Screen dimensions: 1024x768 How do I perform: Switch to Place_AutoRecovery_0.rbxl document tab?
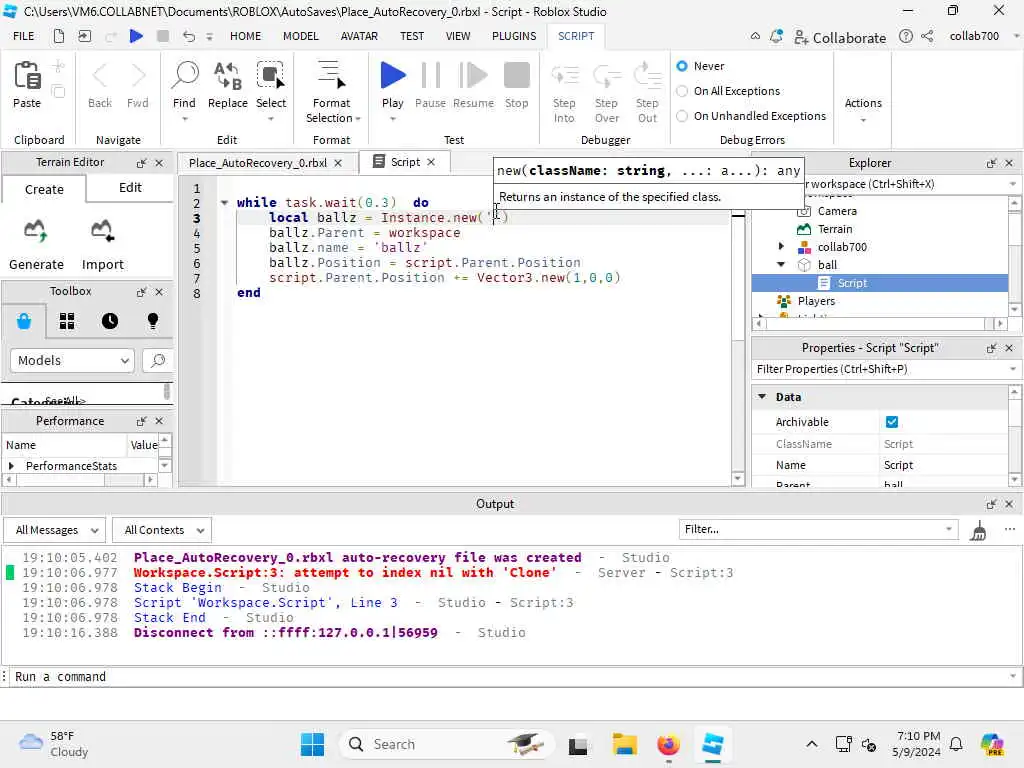point(258,163)
